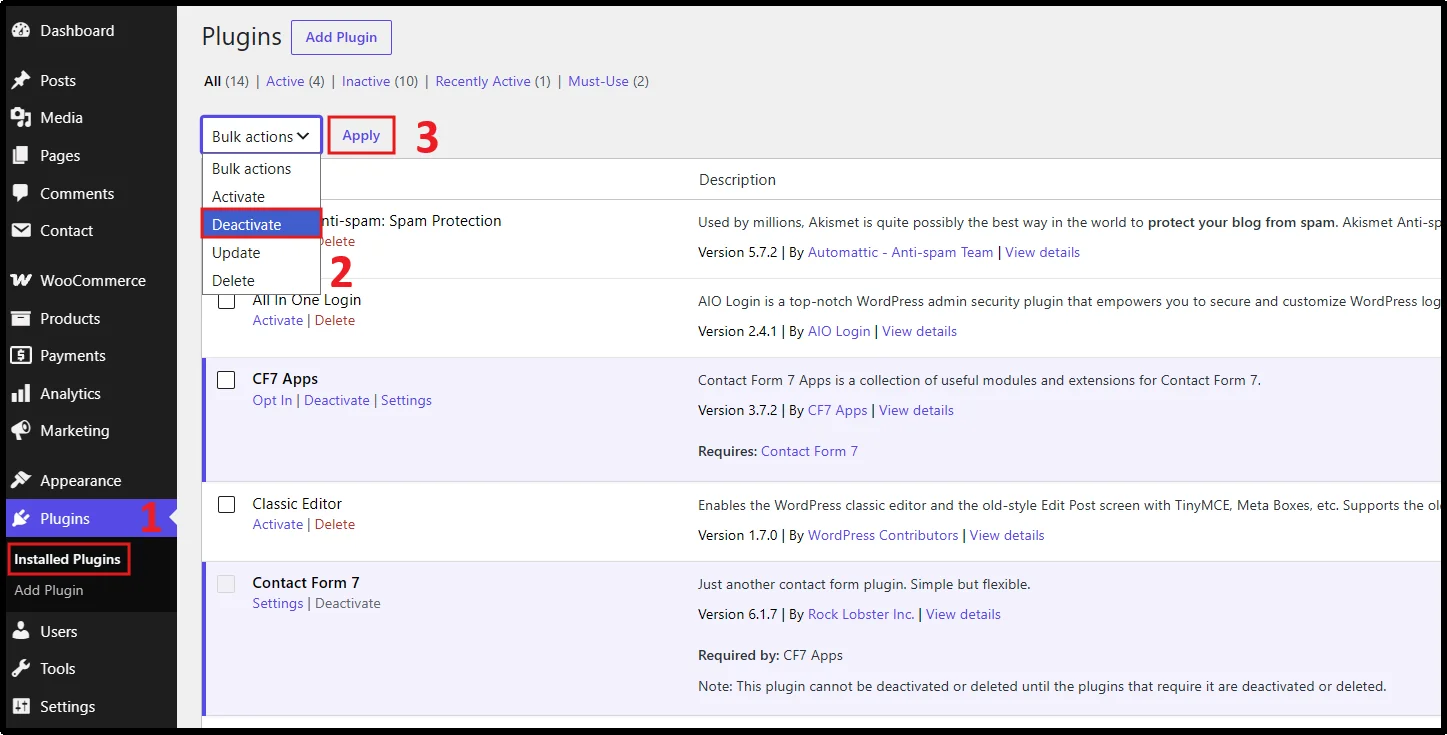
Task: Click the Settings sliders icon
Action: pyautogui.click(x=20, y=707)
